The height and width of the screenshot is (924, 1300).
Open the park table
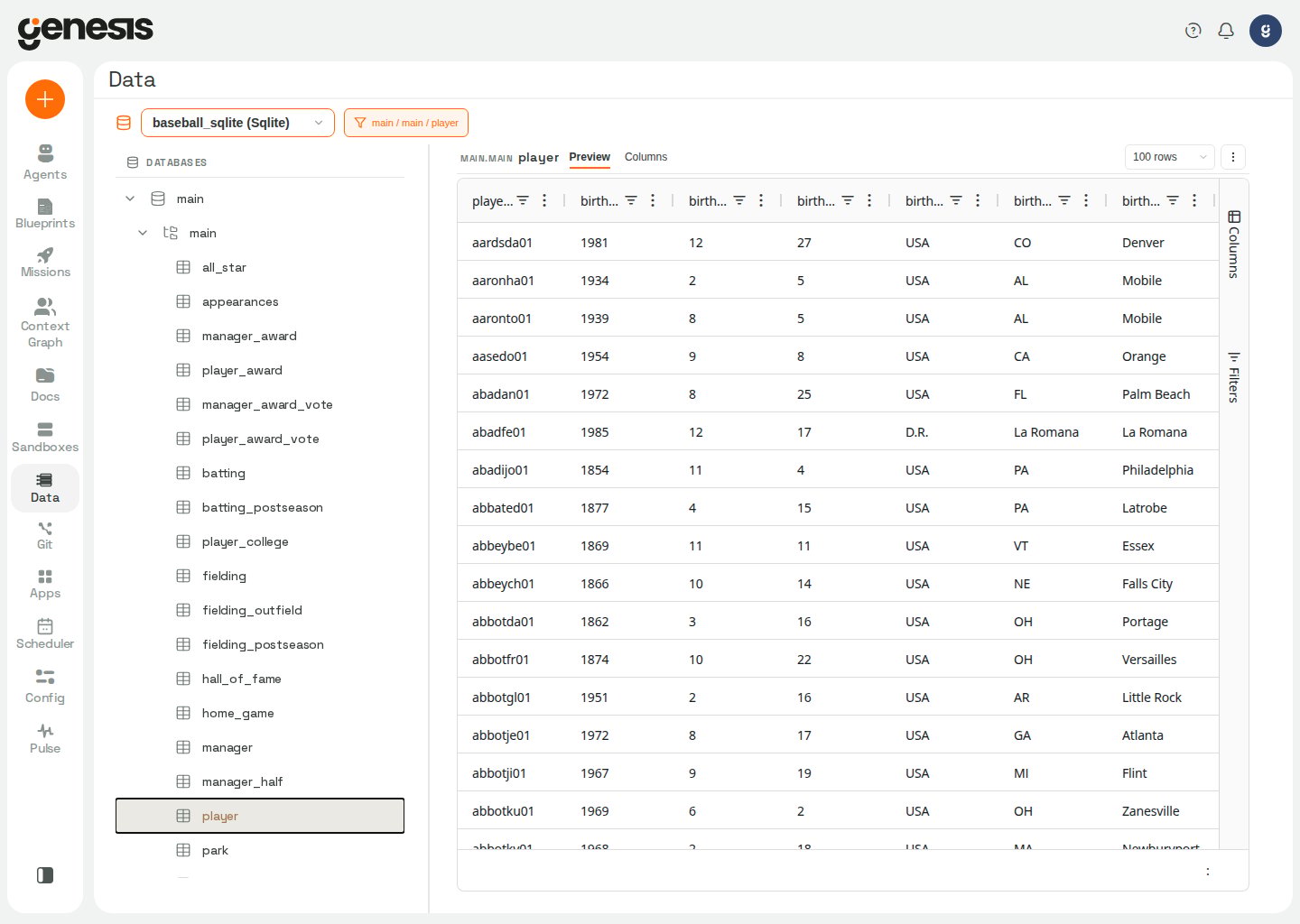click(260, 850)
